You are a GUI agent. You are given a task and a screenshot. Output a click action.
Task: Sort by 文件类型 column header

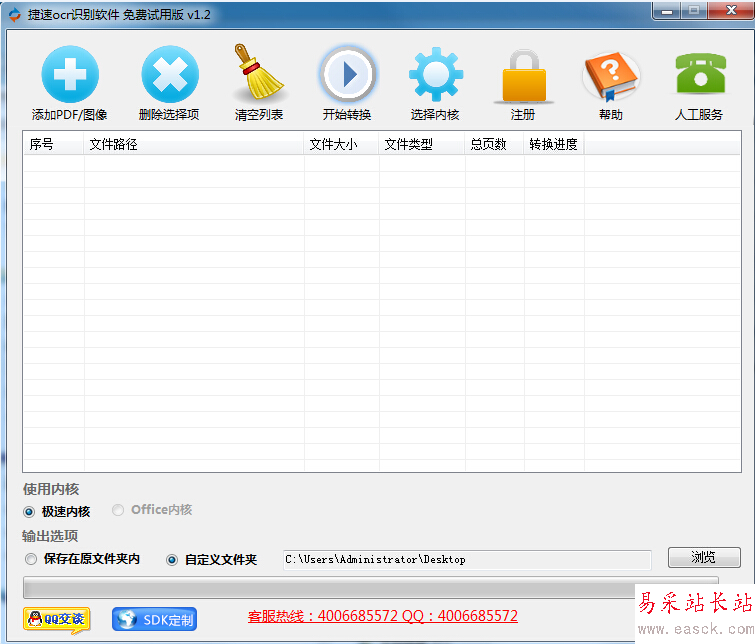pos(422,144)
